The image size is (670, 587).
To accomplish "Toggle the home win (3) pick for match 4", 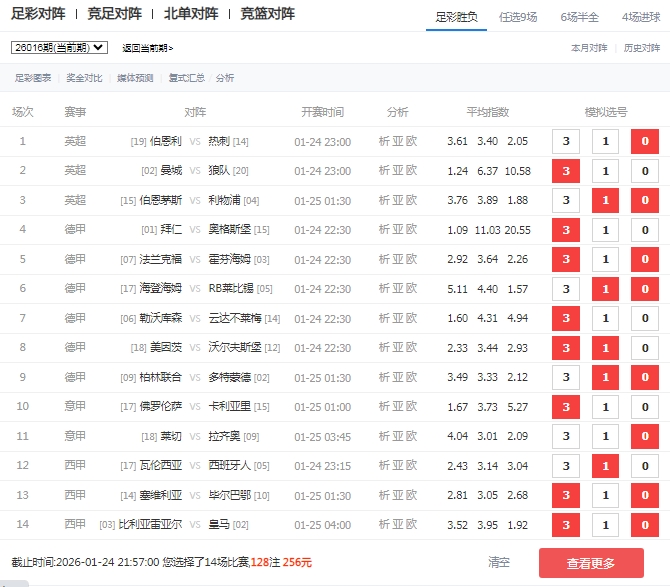I will pyautogui.click(x=566, y=230).
